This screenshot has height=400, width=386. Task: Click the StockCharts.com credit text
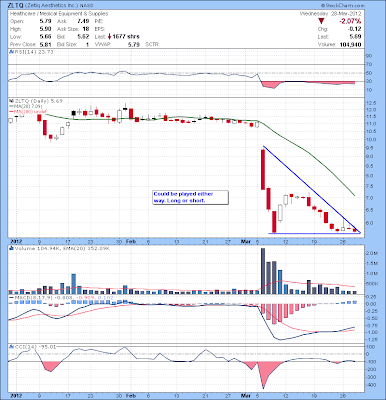(x=343, y=6)
